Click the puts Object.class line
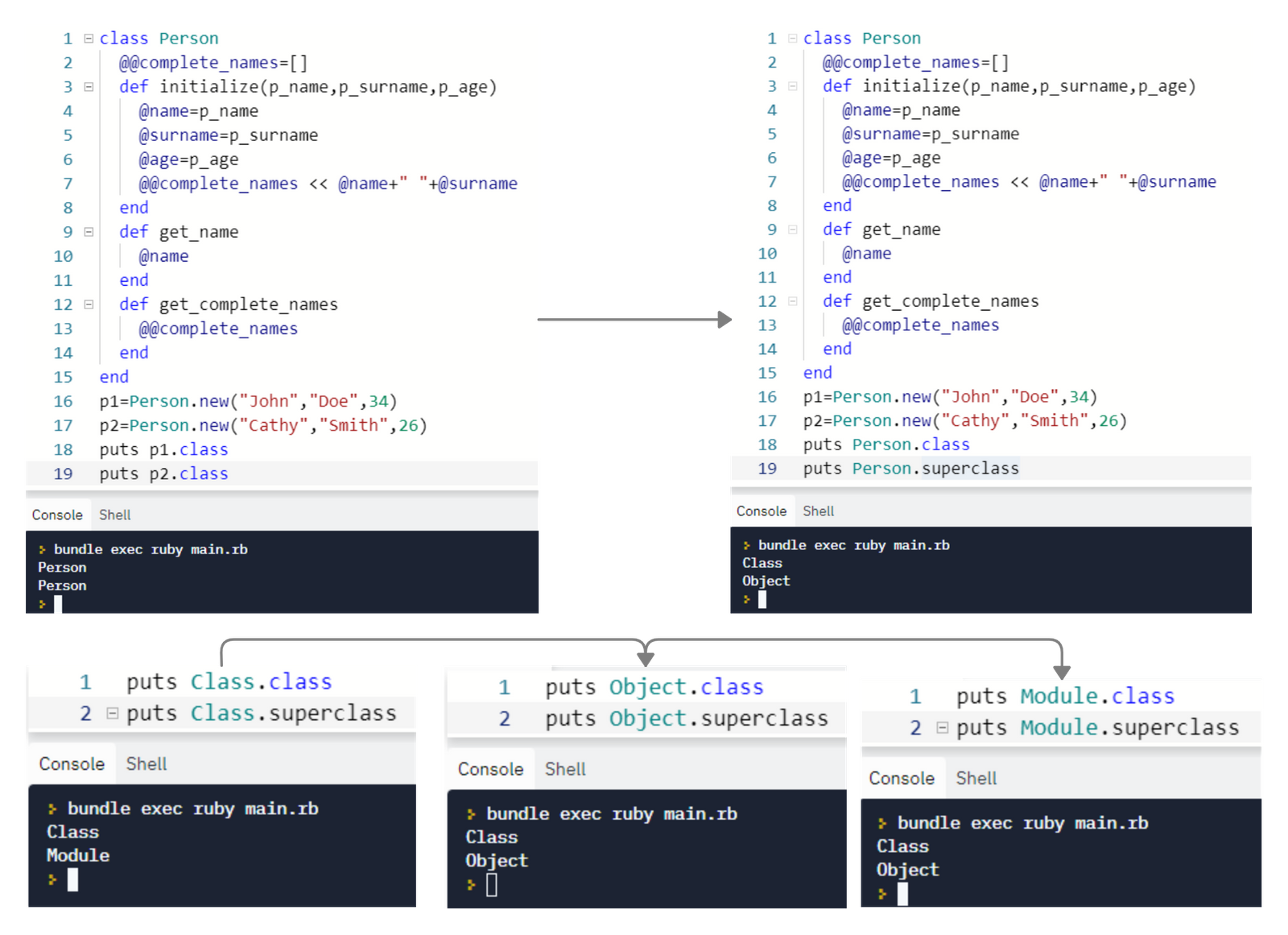 (654, 688)
